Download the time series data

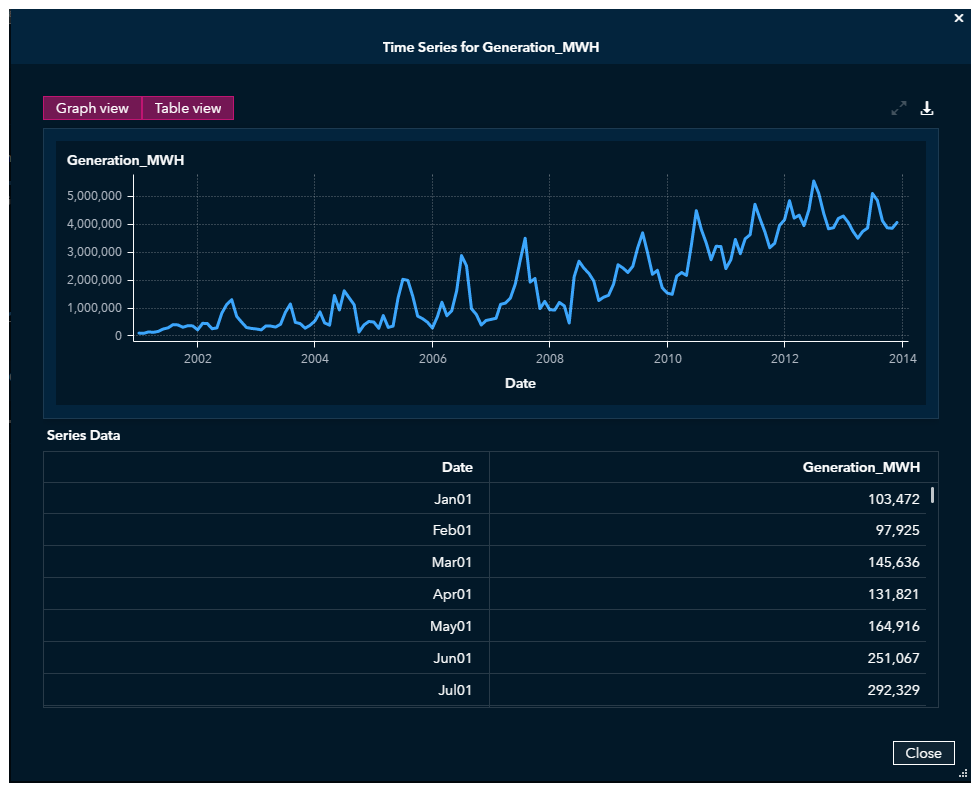927,108
